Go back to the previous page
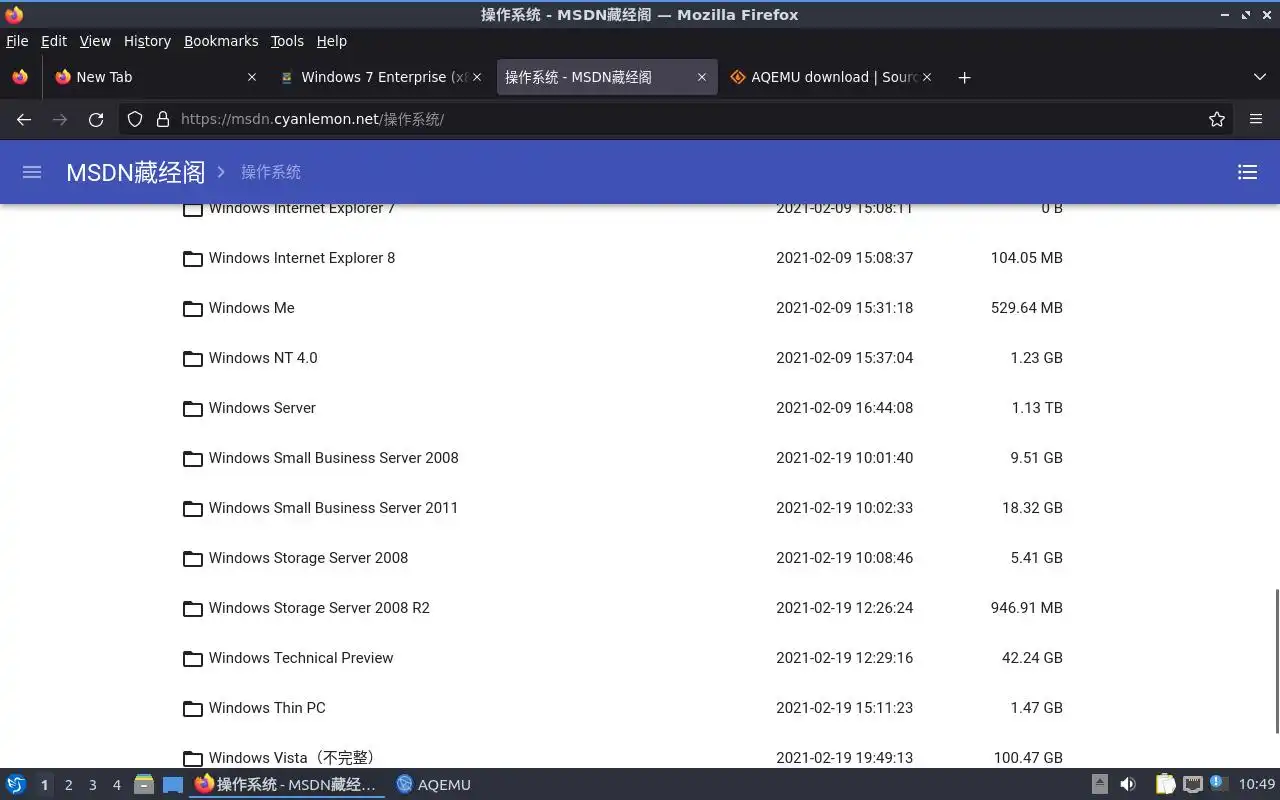This screenshot has height=800, width=1280. tap(24, 119)
